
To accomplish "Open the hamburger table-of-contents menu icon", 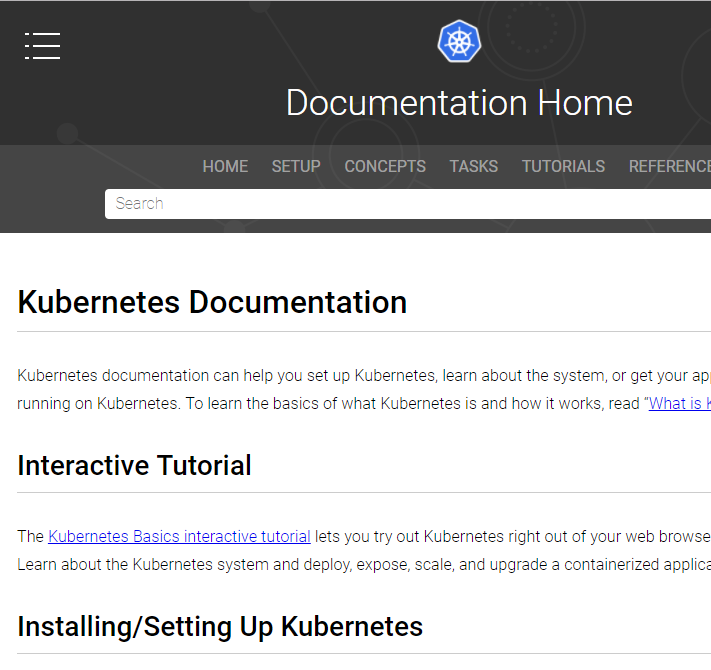I will pyautogui.click(x=42, y=46).
